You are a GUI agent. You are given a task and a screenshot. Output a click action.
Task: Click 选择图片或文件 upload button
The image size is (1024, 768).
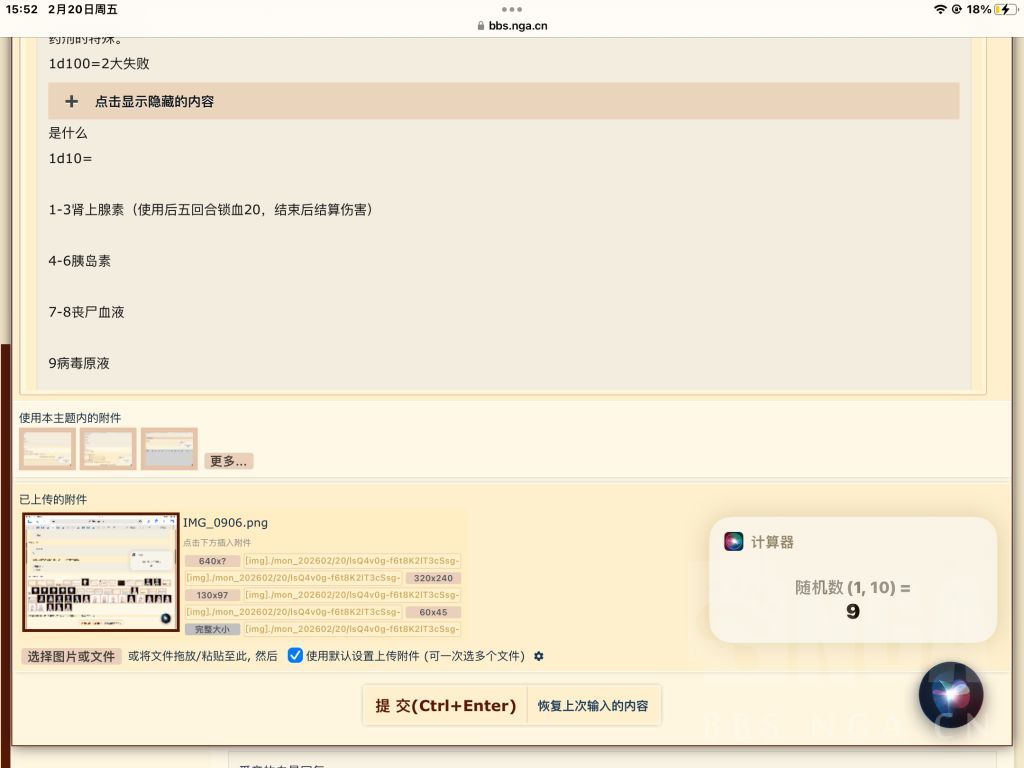point(71,656)
